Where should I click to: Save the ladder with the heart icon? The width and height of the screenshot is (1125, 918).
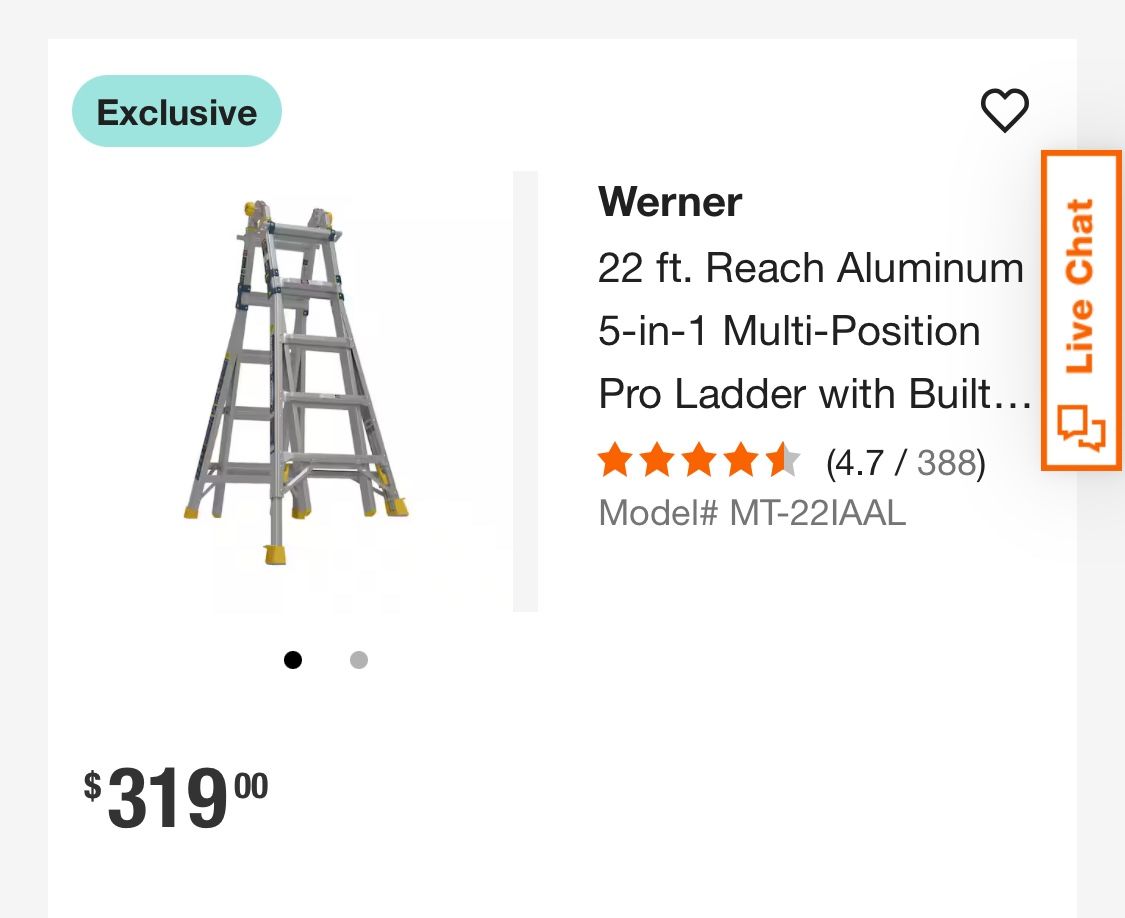click(1004, 110)
